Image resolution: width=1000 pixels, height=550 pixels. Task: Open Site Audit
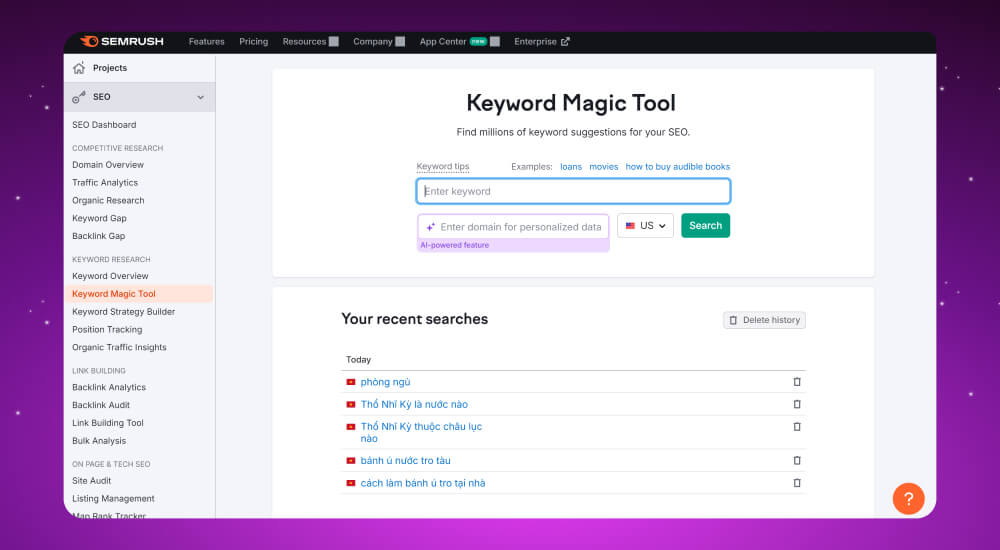click(x=91, y=480)
